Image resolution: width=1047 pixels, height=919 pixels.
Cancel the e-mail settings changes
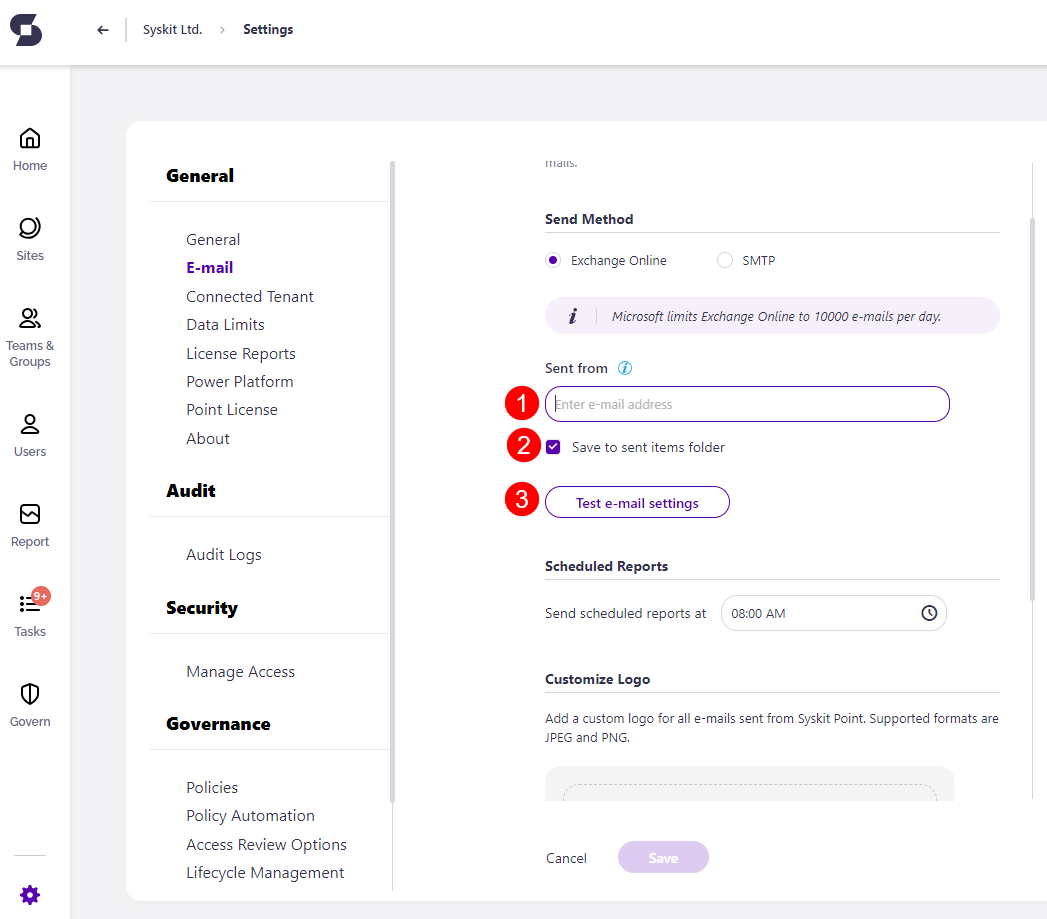coord(566,857)
